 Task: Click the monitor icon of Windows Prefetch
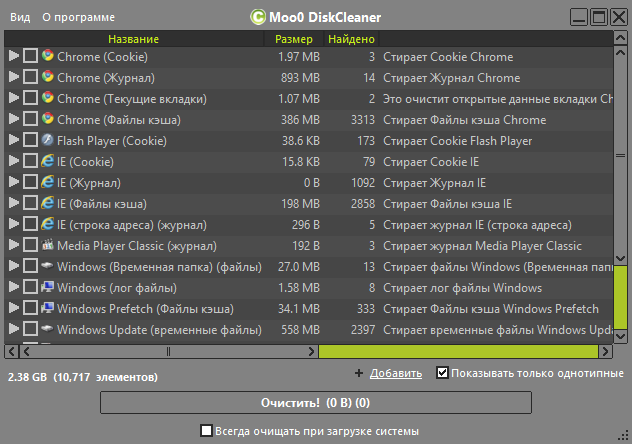(48, 308)
